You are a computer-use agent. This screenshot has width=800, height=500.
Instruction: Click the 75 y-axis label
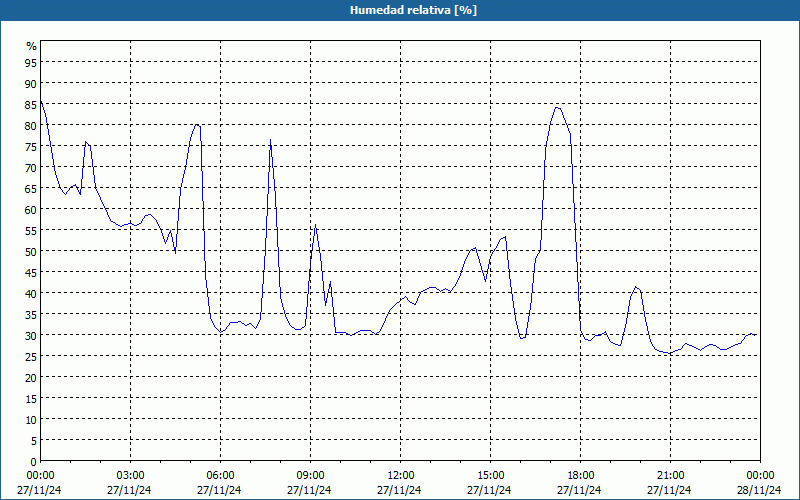32,146
